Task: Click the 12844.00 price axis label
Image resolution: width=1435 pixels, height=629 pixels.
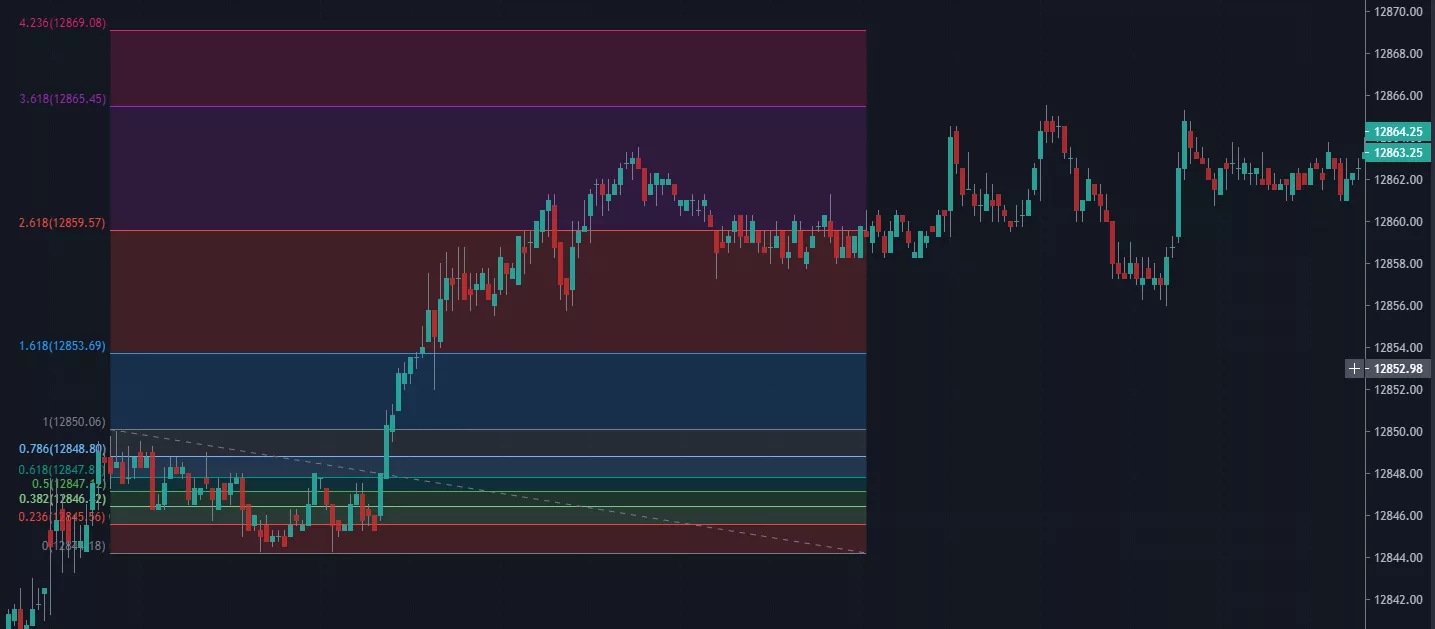Action: 1398,558
